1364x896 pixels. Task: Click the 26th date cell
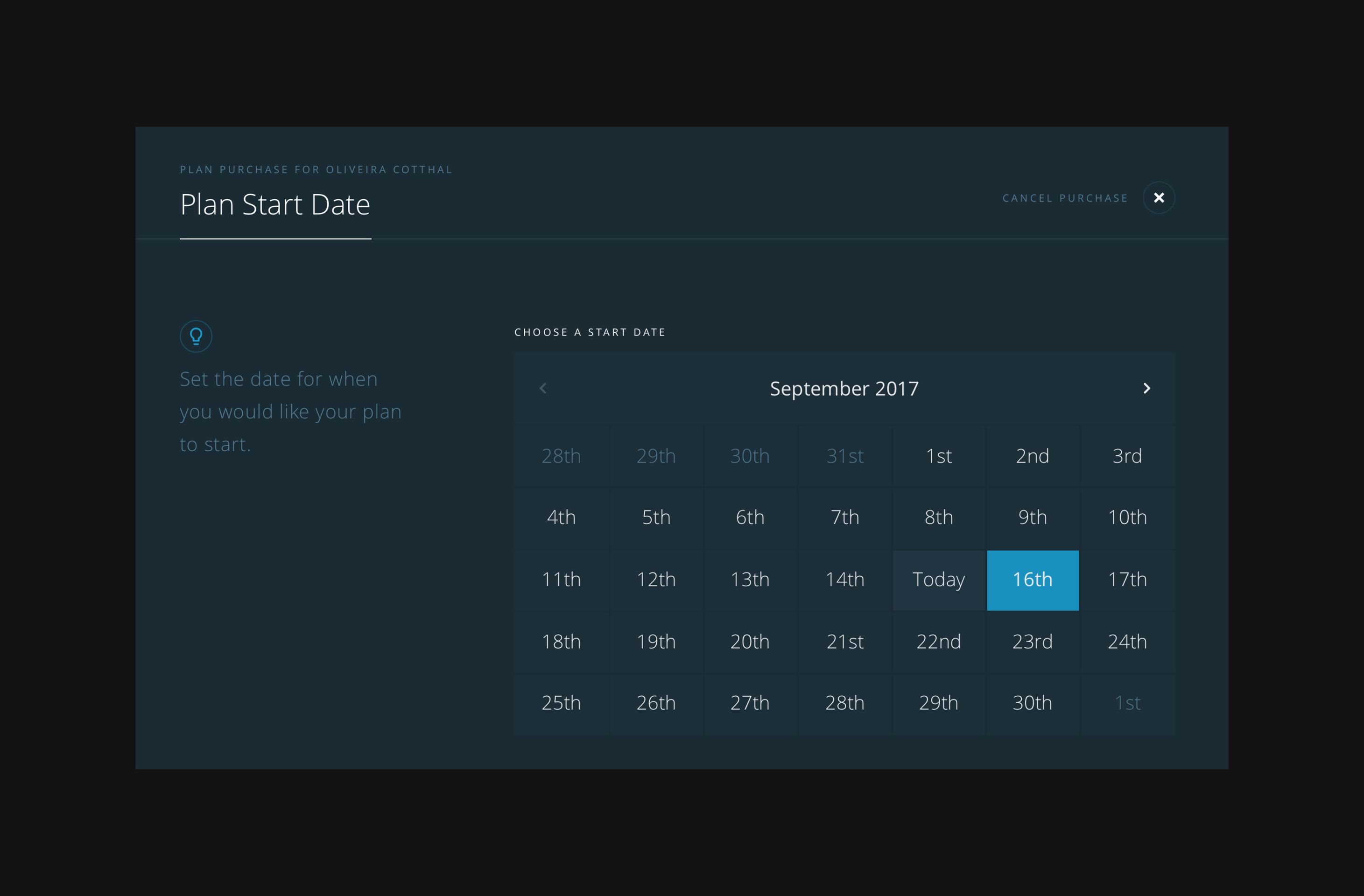656,704
